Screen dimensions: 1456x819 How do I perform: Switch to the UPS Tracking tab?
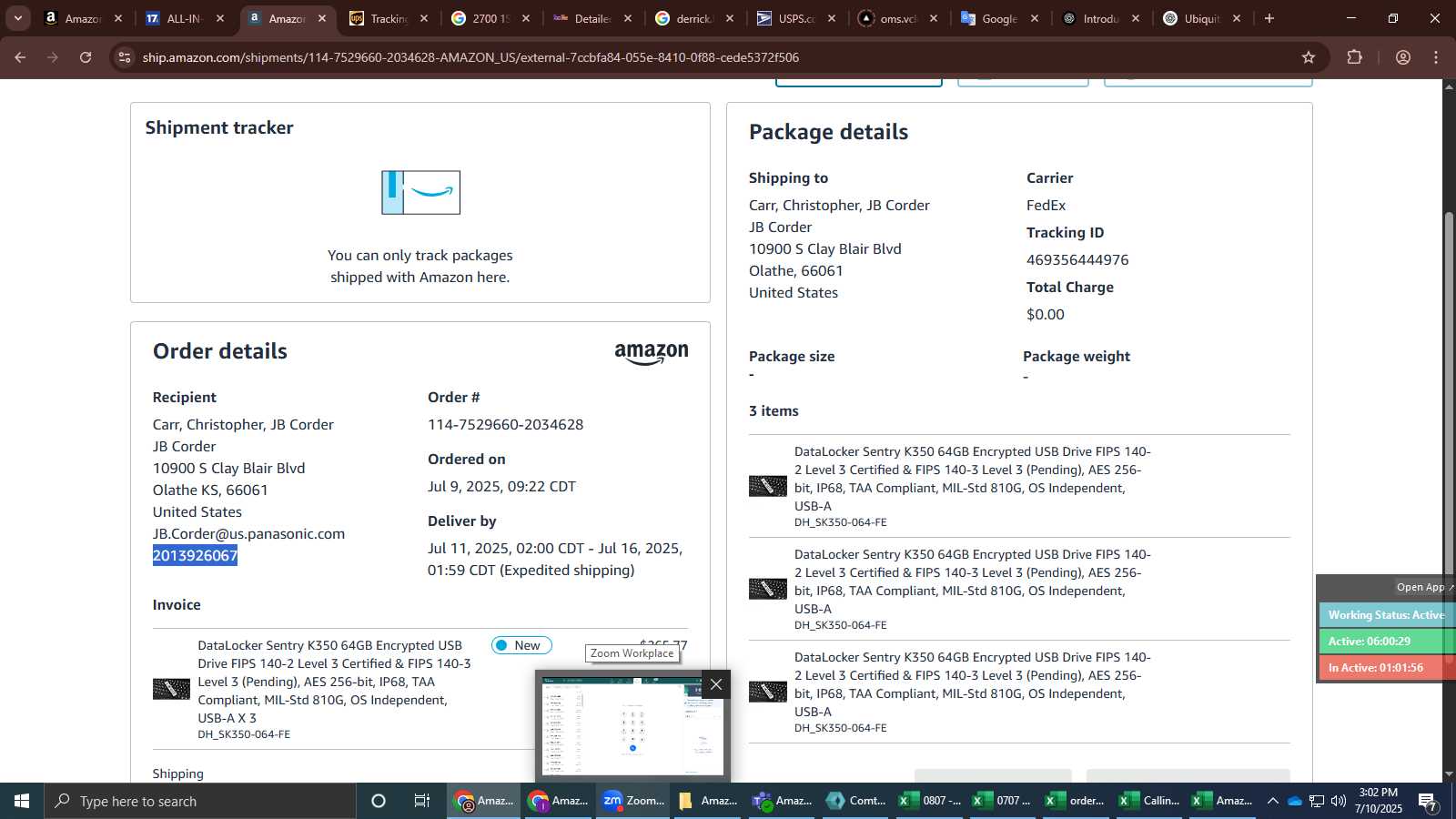click(389, 18)
